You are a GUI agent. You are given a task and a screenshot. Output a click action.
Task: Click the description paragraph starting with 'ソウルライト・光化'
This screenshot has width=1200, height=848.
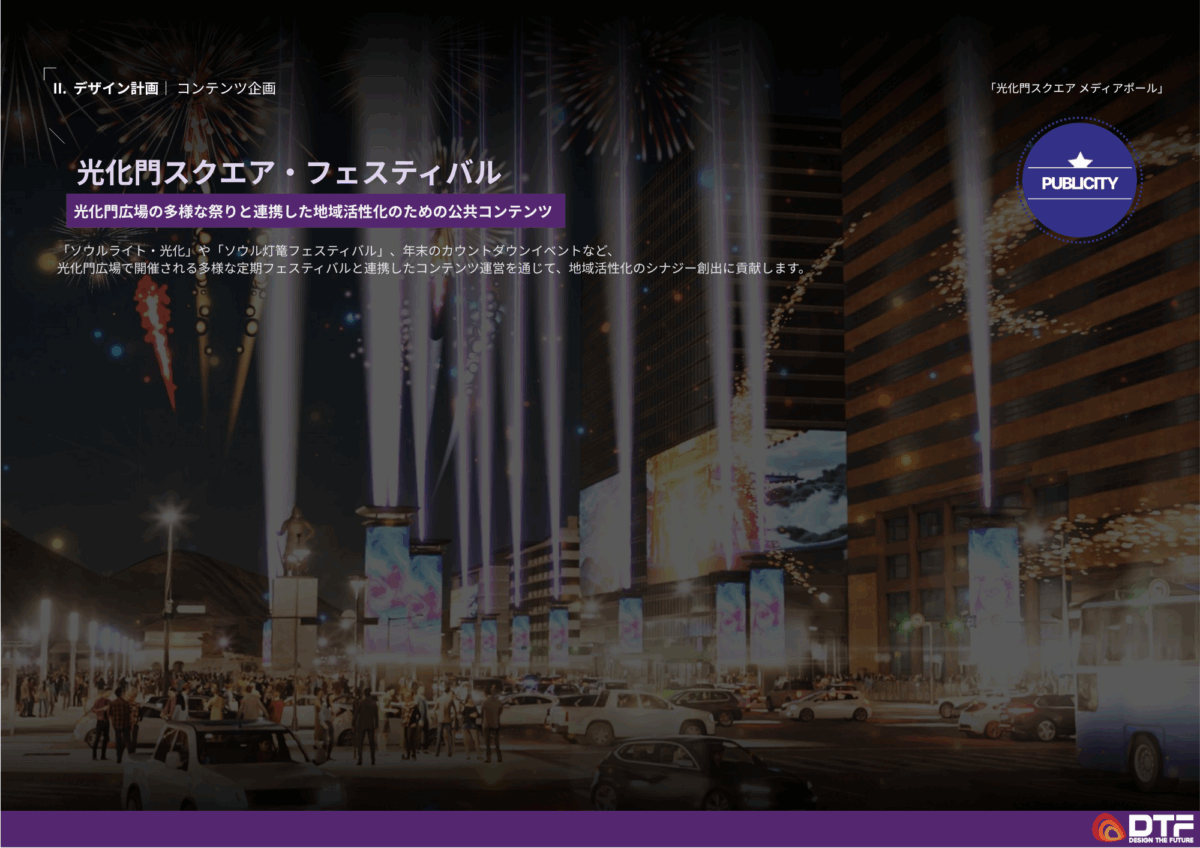coord(430,259)
